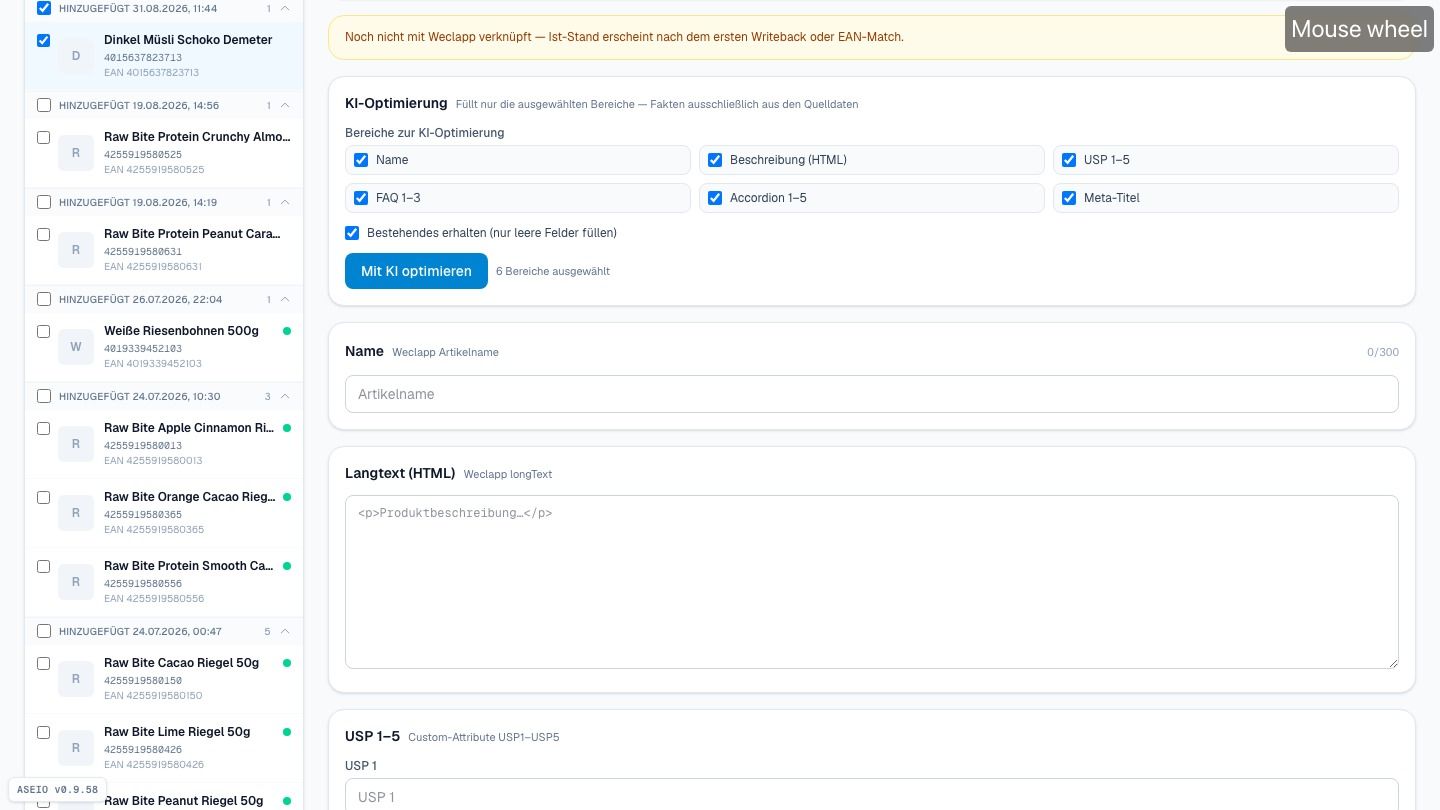Image resolution: width=1440 pixels, height=810 pixels.
Task: Uncheck the USP 1–5 checkbox
Action: [x=1069, y=160]
